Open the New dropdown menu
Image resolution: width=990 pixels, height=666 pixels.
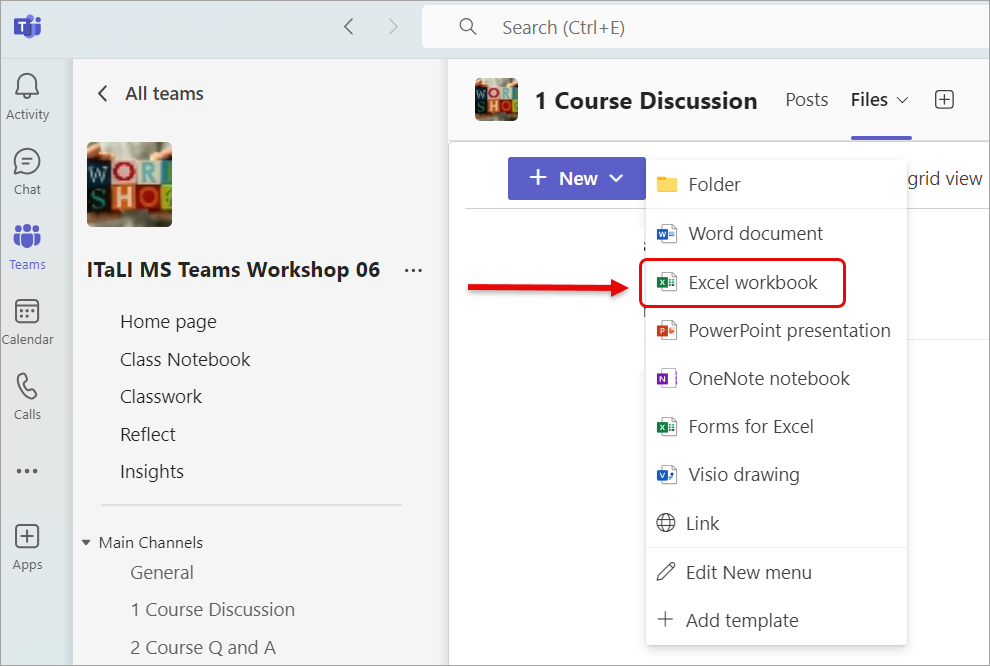577,177
